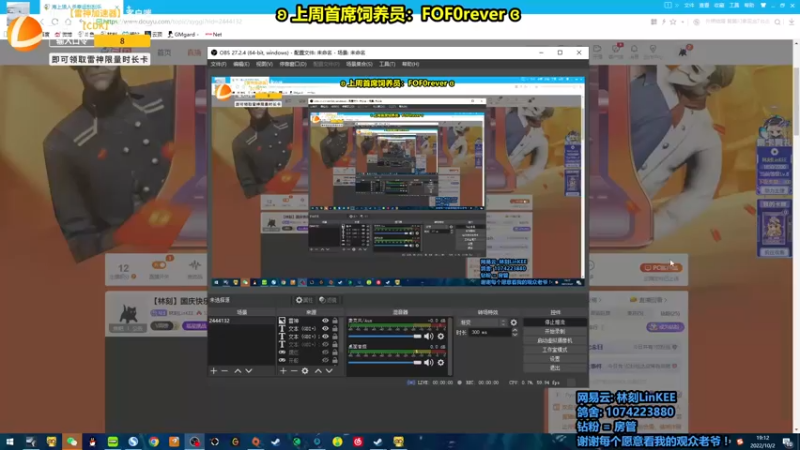Click 启动虚拟摄像机 button
This screenshot has width=800, height=450.
point(555,341)
